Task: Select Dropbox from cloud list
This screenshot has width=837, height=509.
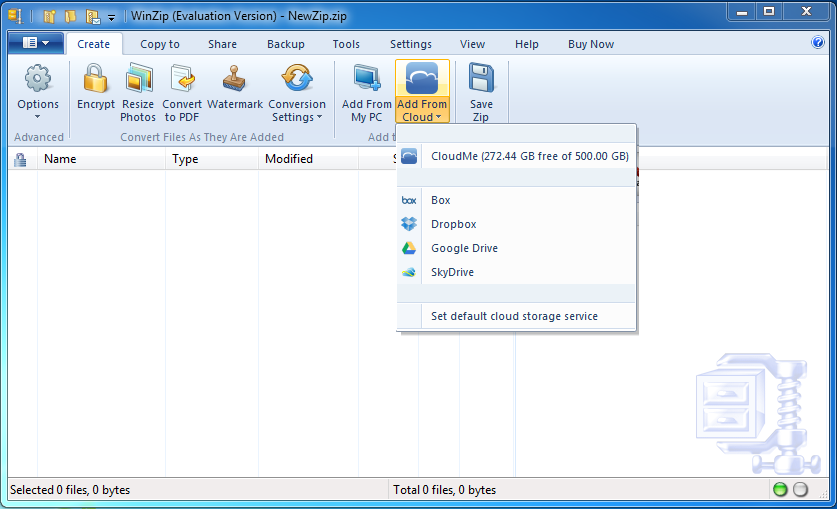Action: [516, 224]
